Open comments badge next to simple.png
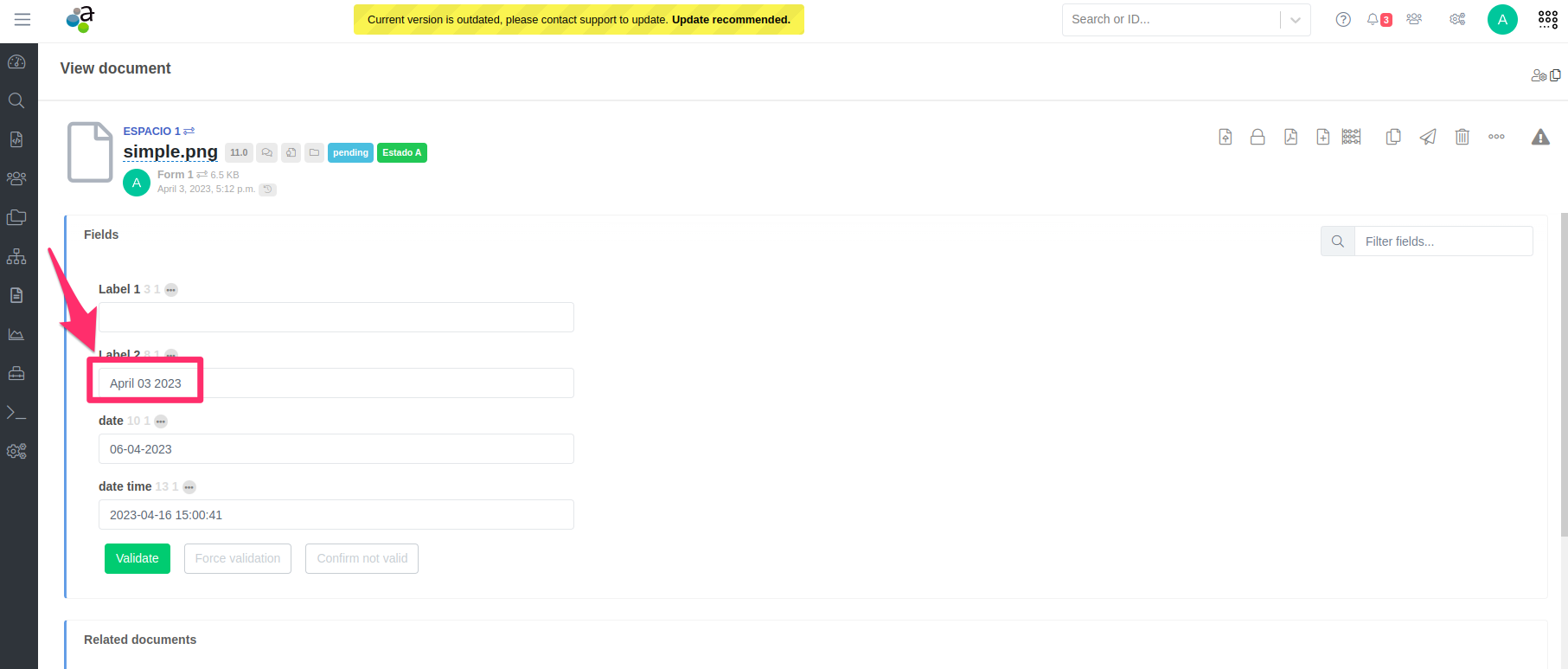Viewport: 1568px width, 669px height. [267, 153]
